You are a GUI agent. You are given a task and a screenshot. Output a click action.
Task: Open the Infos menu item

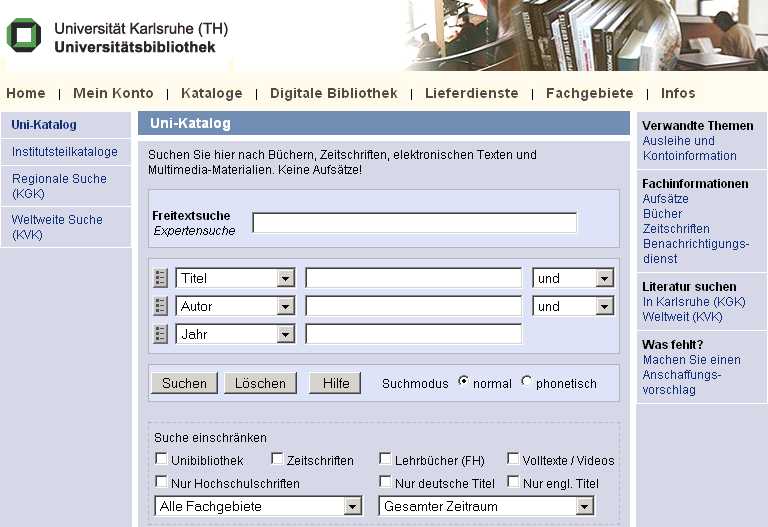click(678, 93)
